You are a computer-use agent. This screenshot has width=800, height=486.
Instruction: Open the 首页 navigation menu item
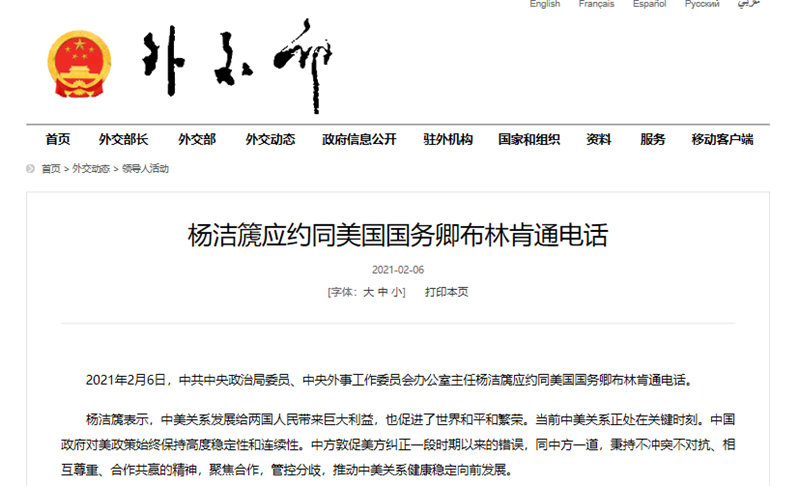(58, 140)
